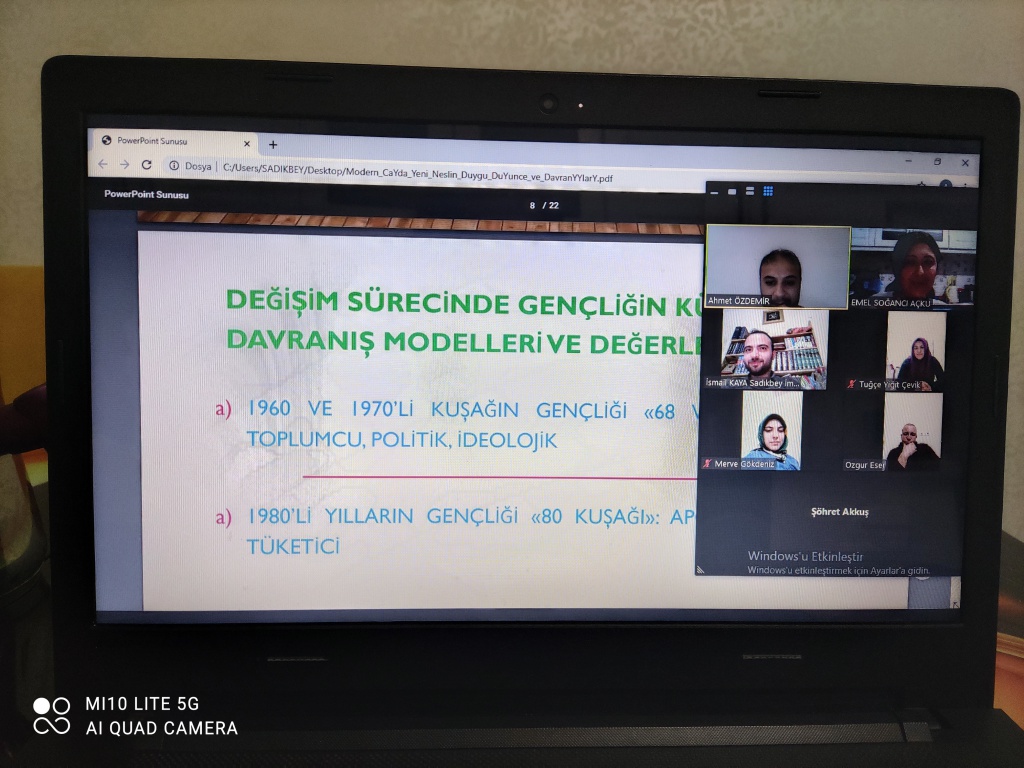The image size is (1024, 768).
Task: Switch Zoom panel to gallery grid view
Action: coord(768,191)
